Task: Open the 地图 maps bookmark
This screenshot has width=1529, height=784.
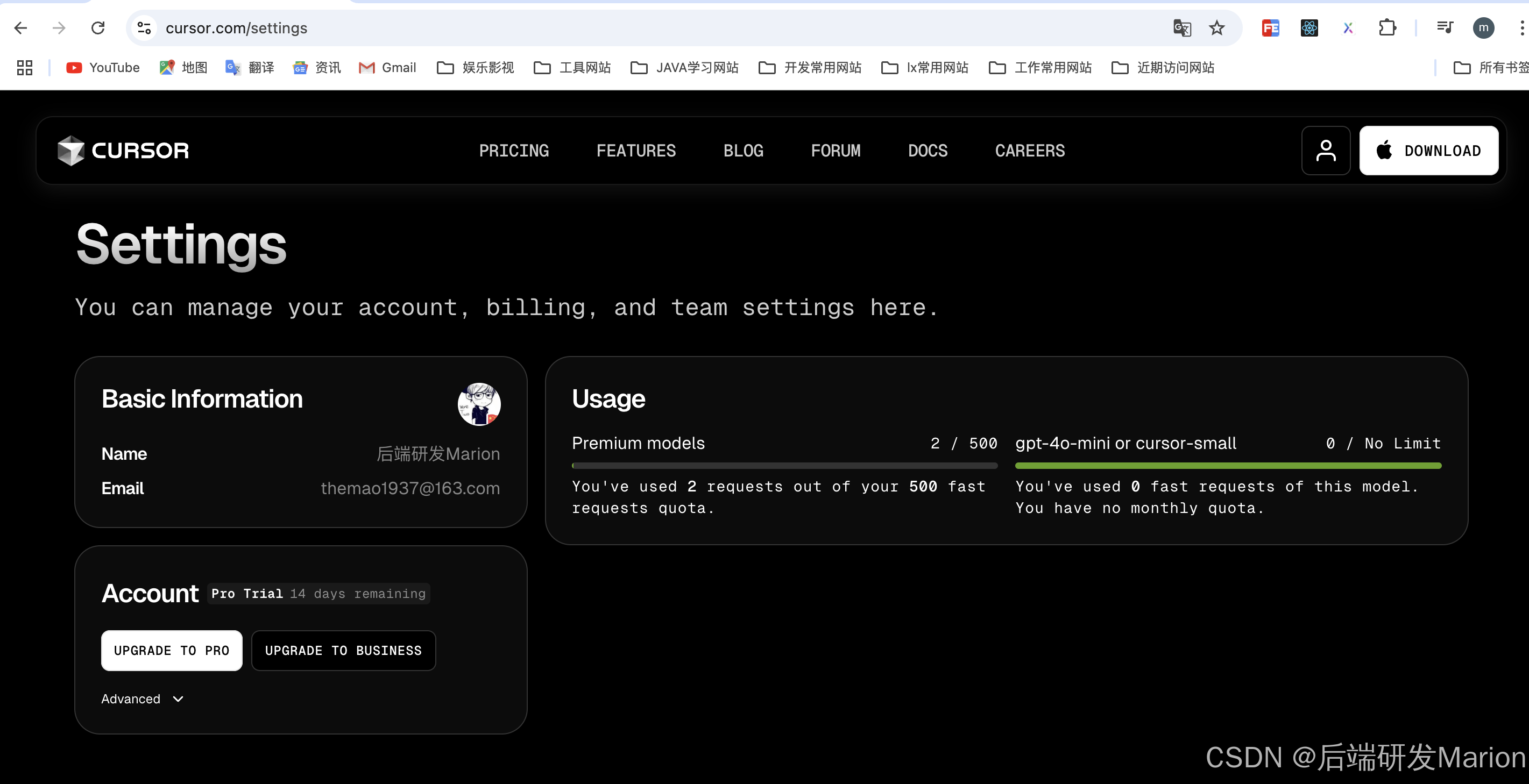Action: (183, 68)
